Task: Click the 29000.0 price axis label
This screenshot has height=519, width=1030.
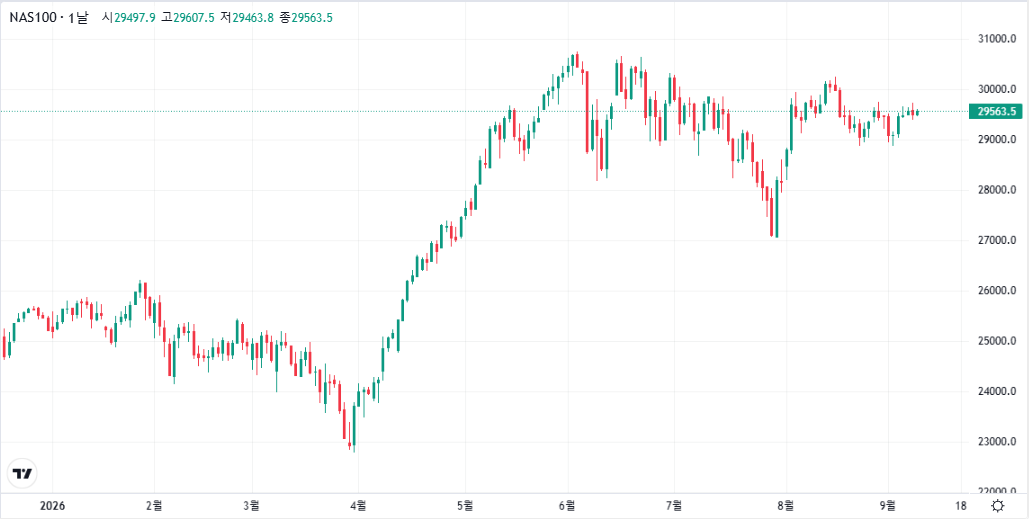Action: tap(995, 140)
